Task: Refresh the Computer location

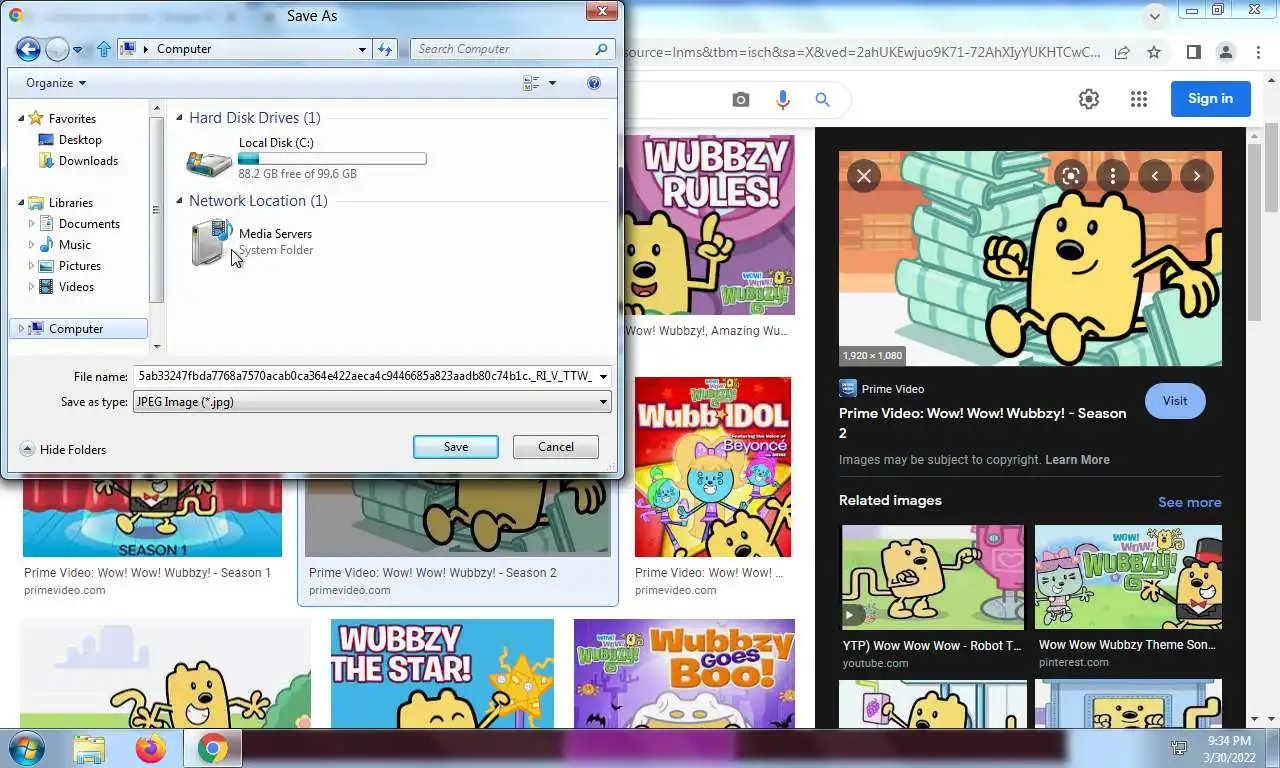Action: (385, 49)
